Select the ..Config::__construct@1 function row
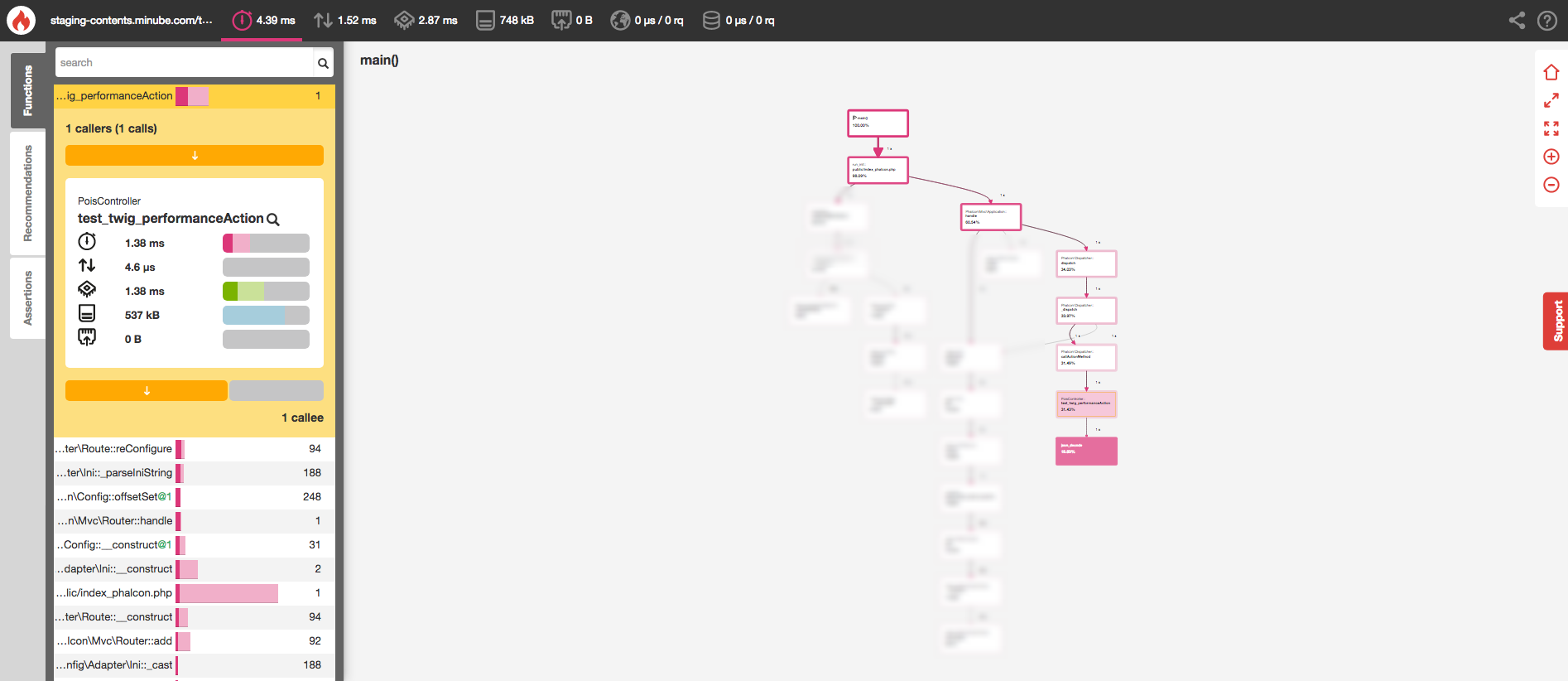 pyautogui.click(x=195, y=545)
